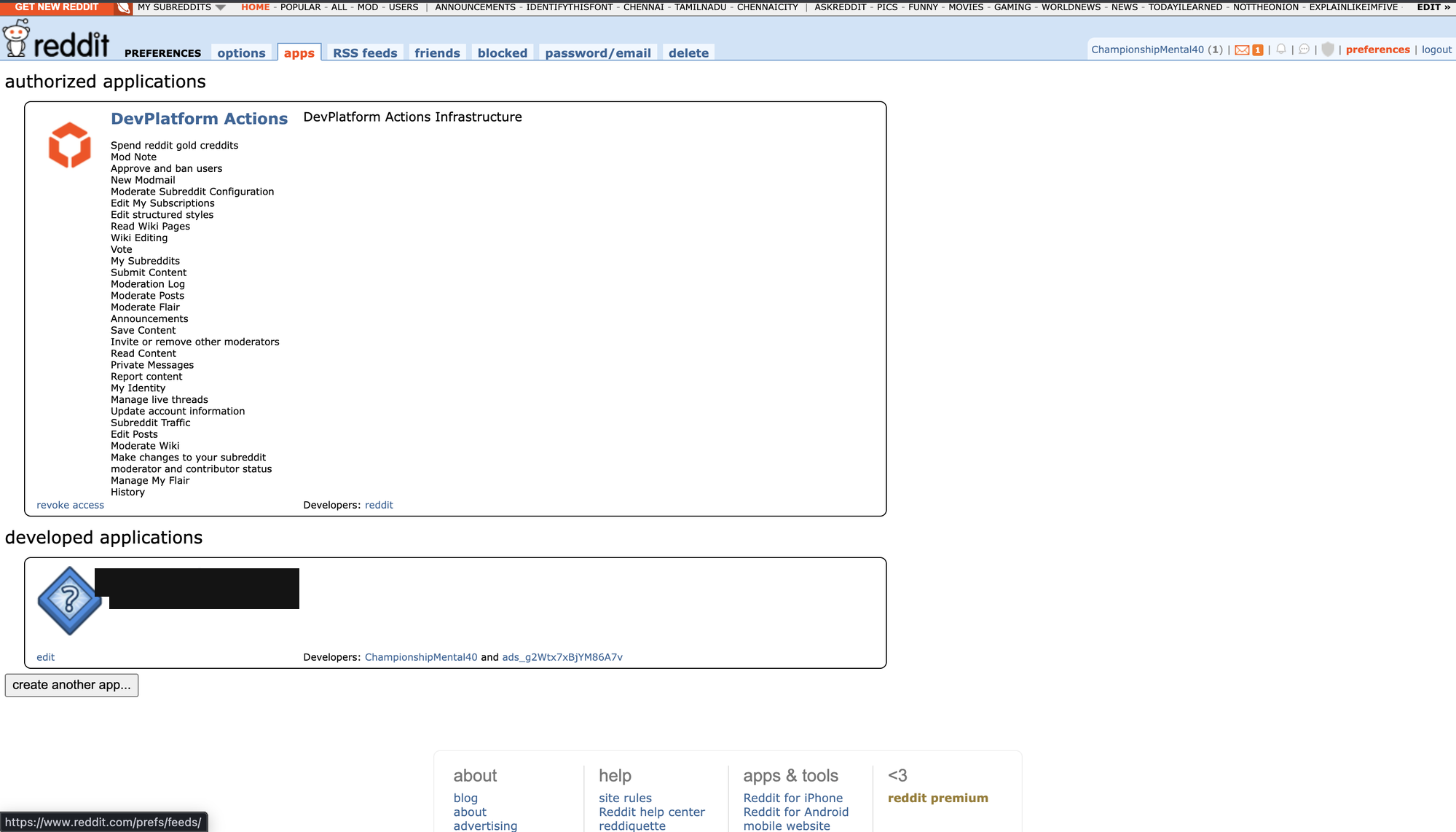
Task: Click the DevPlatform Actions app icon
Action: pos(69,145)
